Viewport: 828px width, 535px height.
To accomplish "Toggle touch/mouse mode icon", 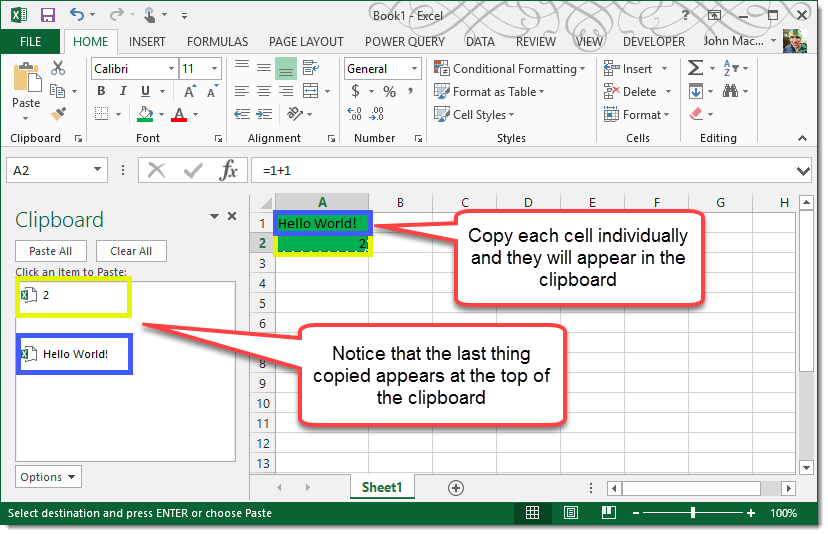I will (150, 15).
